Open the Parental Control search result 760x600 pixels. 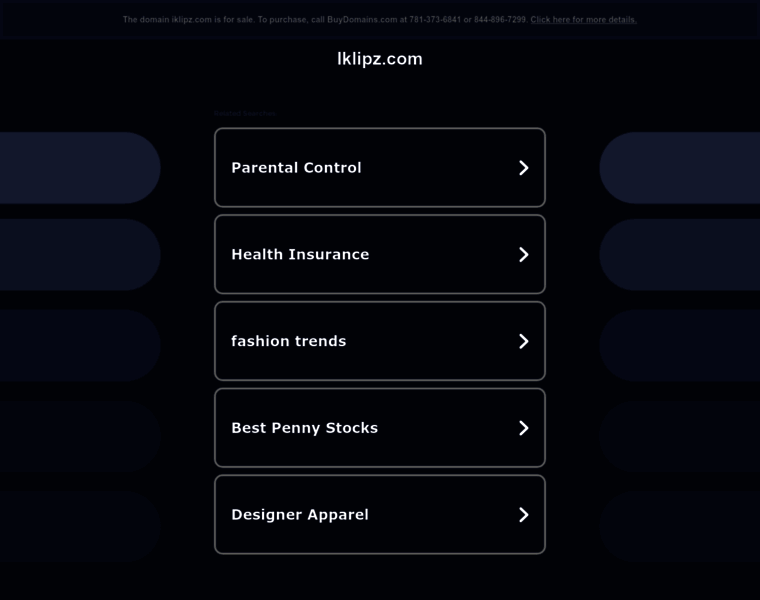tap(296, 168)
